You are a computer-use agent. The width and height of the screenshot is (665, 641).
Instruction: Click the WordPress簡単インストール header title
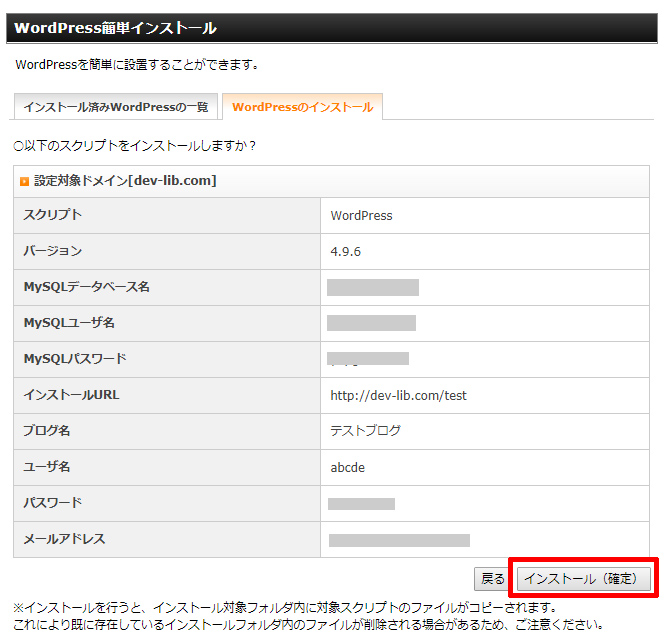pyautogui.click(x=115, y=28)
